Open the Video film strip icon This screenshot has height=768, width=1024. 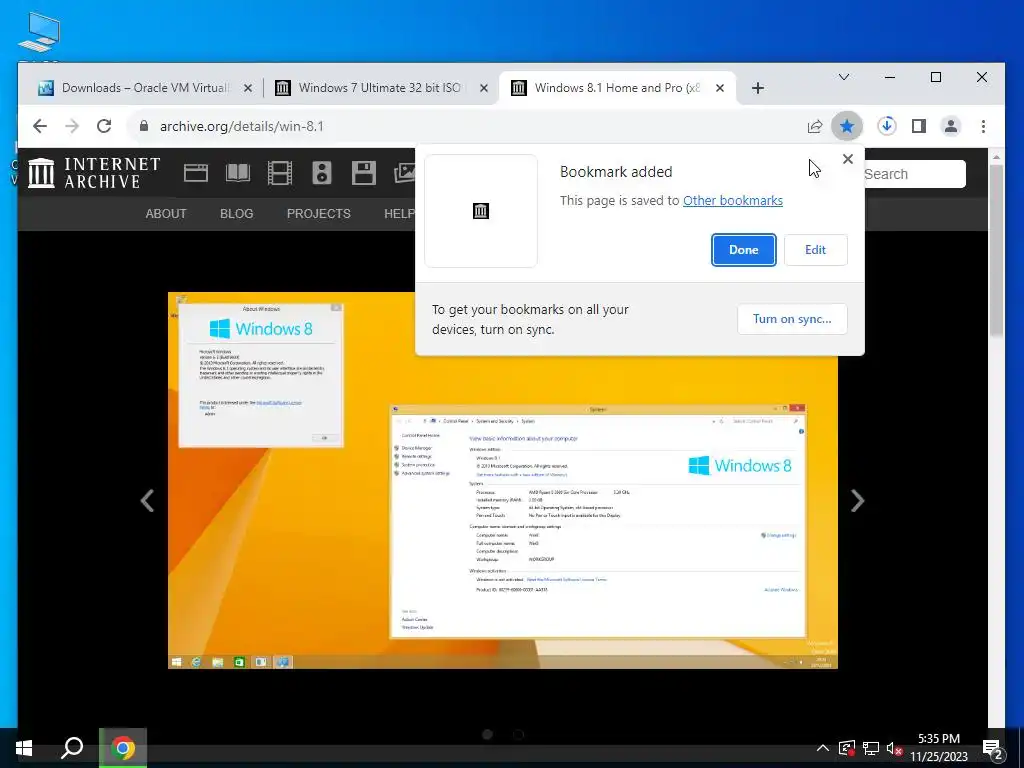[280, 173]
